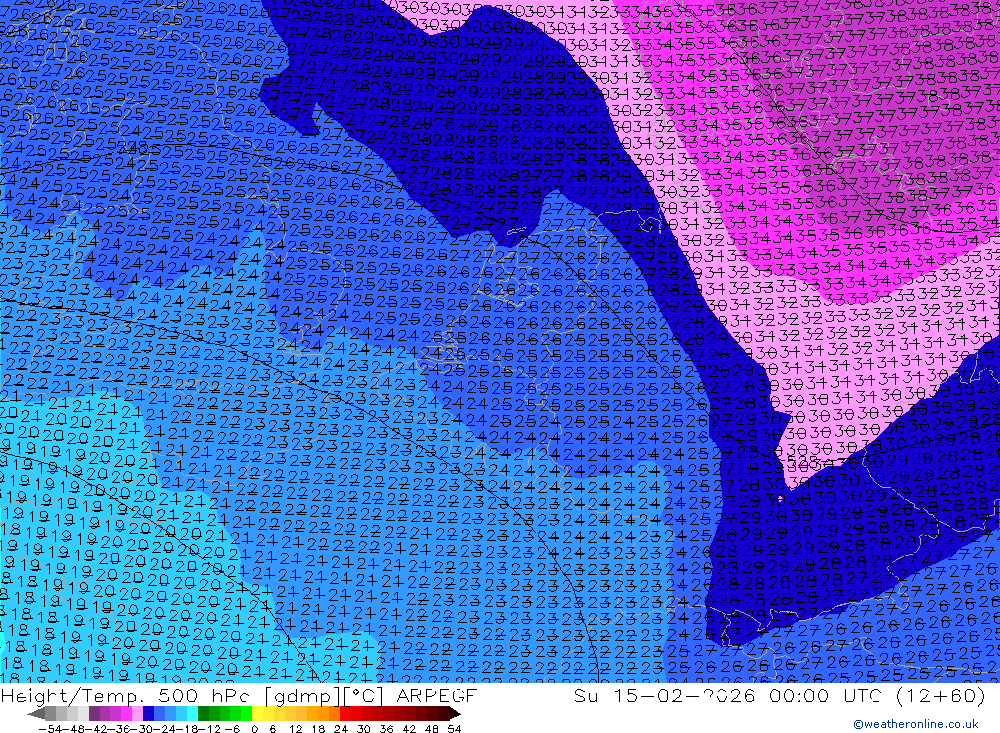The height and width of the screenshot is (733, 1000).
Task: Click the Height/Temp. 500 hPa title text
Action: pyautogui.click(x=126, y=696)
